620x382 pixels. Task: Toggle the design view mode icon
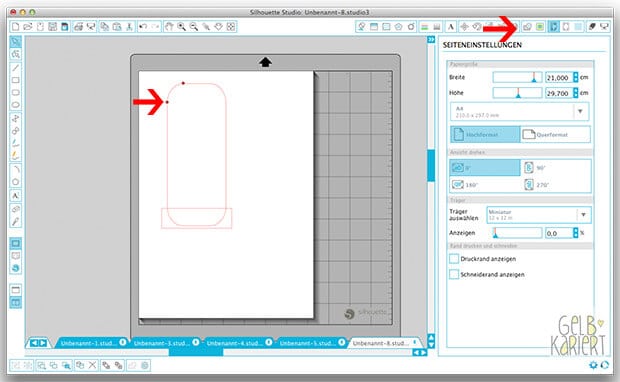pos(15,243)
